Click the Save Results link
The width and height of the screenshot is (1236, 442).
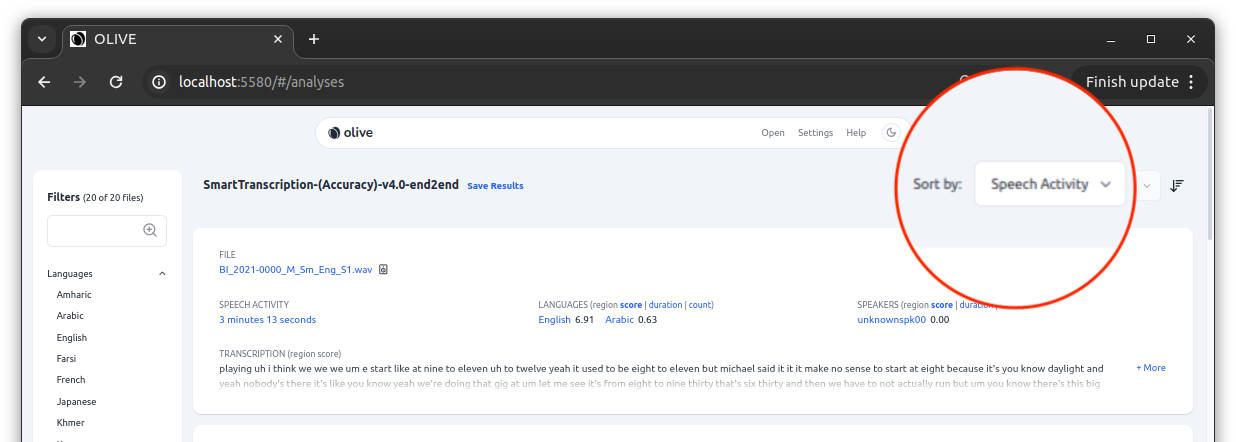click(495, 186)
